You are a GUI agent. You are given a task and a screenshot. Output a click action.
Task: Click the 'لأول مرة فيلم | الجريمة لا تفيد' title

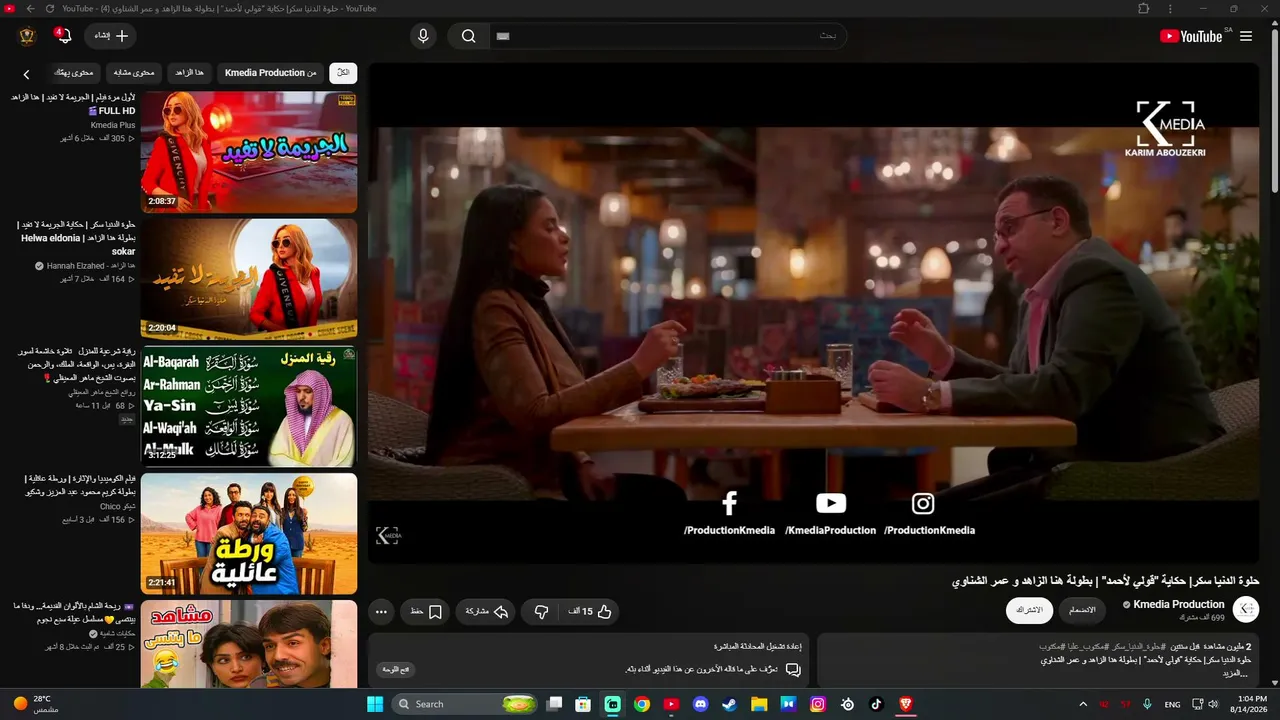[x=73, y=104]
